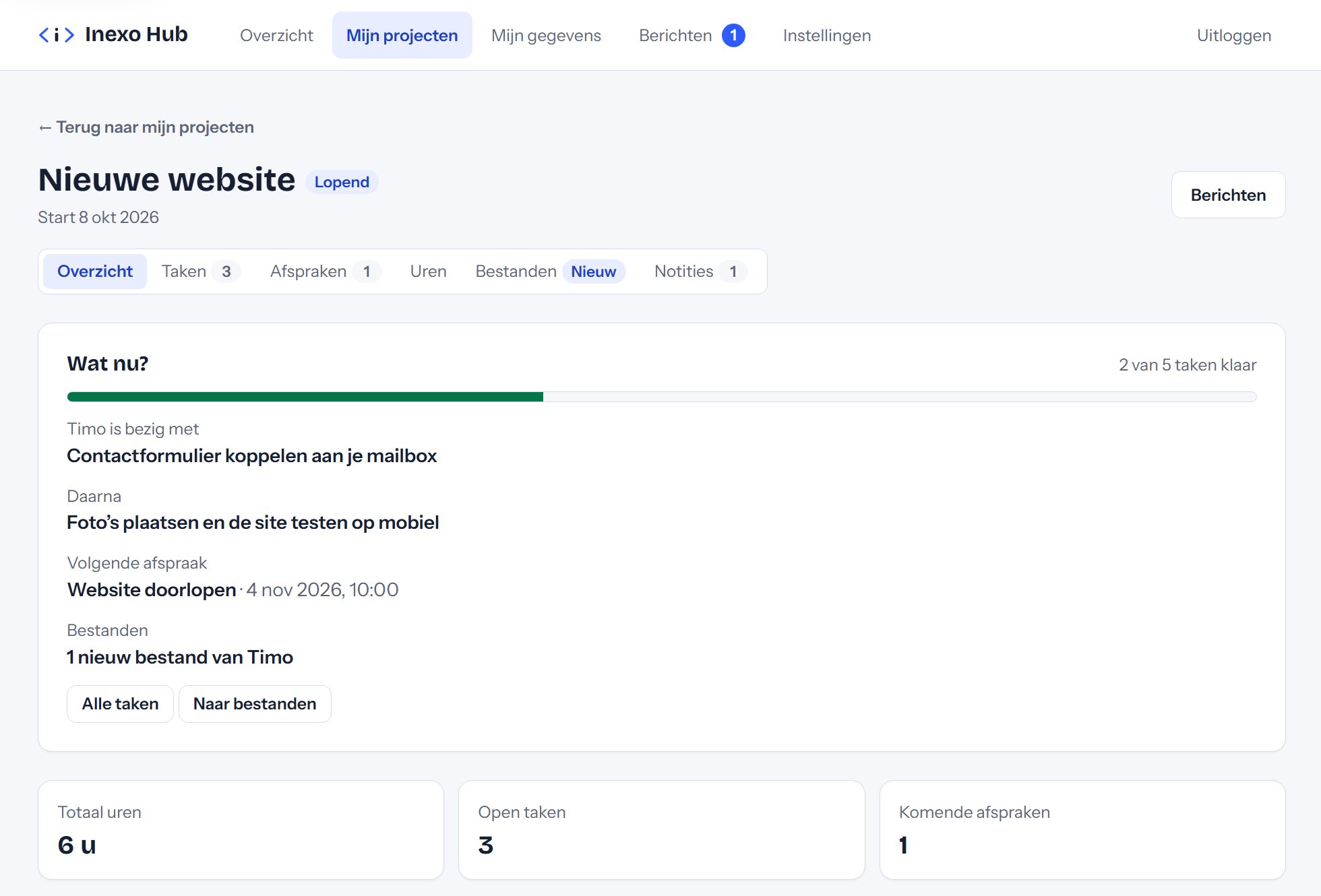
Task: Click the Inexo Hub logo icon
Action: (56, 35)
